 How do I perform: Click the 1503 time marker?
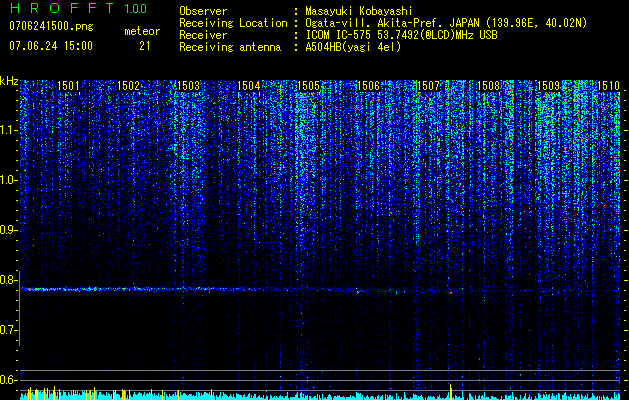point(189,85)
